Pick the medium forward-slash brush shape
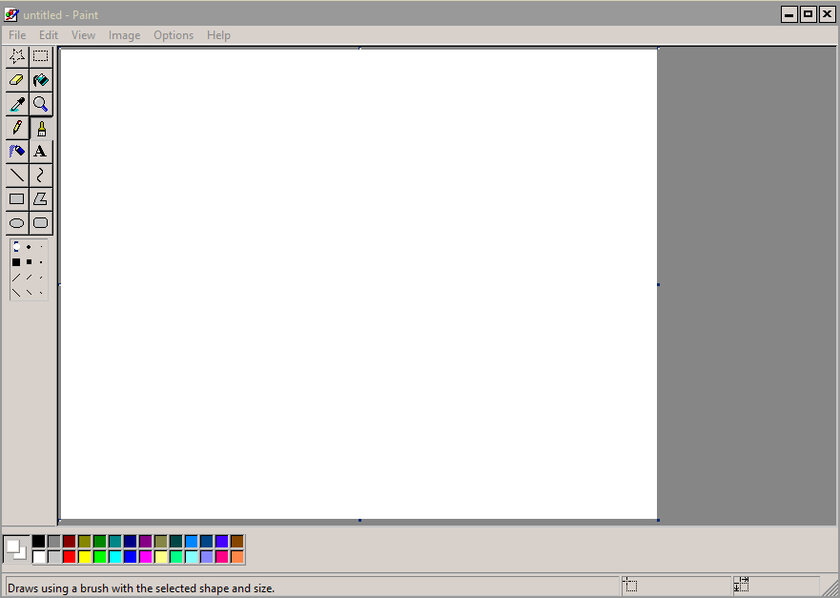This screenshot has height=598, width=840. click(29, 277)
